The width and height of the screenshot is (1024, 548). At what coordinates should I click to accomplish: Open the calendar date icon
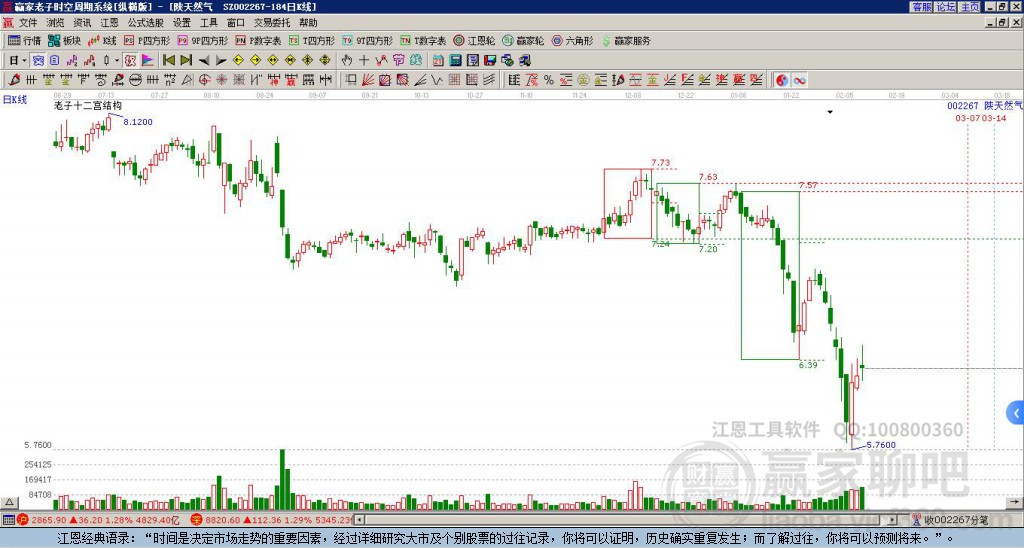pyautogui.click(x=438, y=60)
